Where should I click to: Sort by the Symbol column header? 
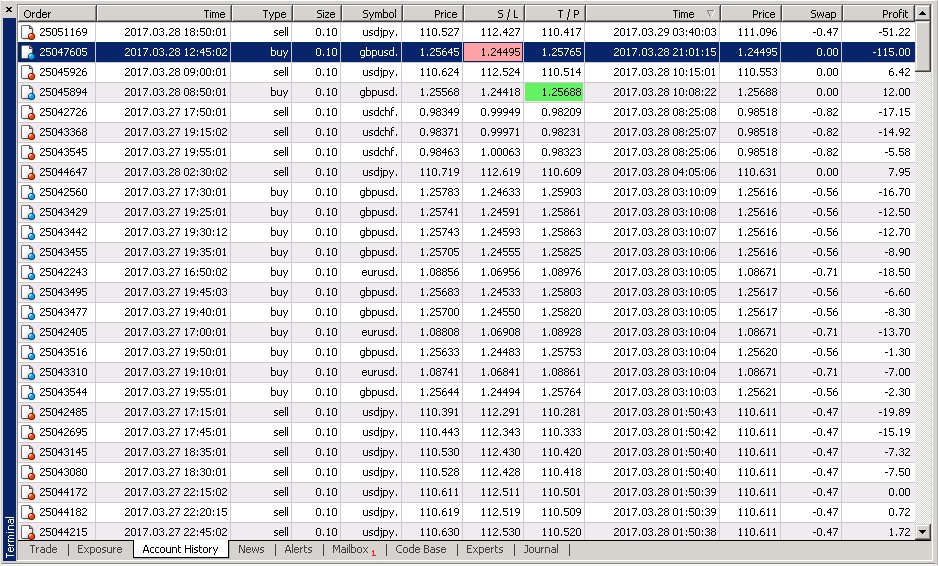371,14
